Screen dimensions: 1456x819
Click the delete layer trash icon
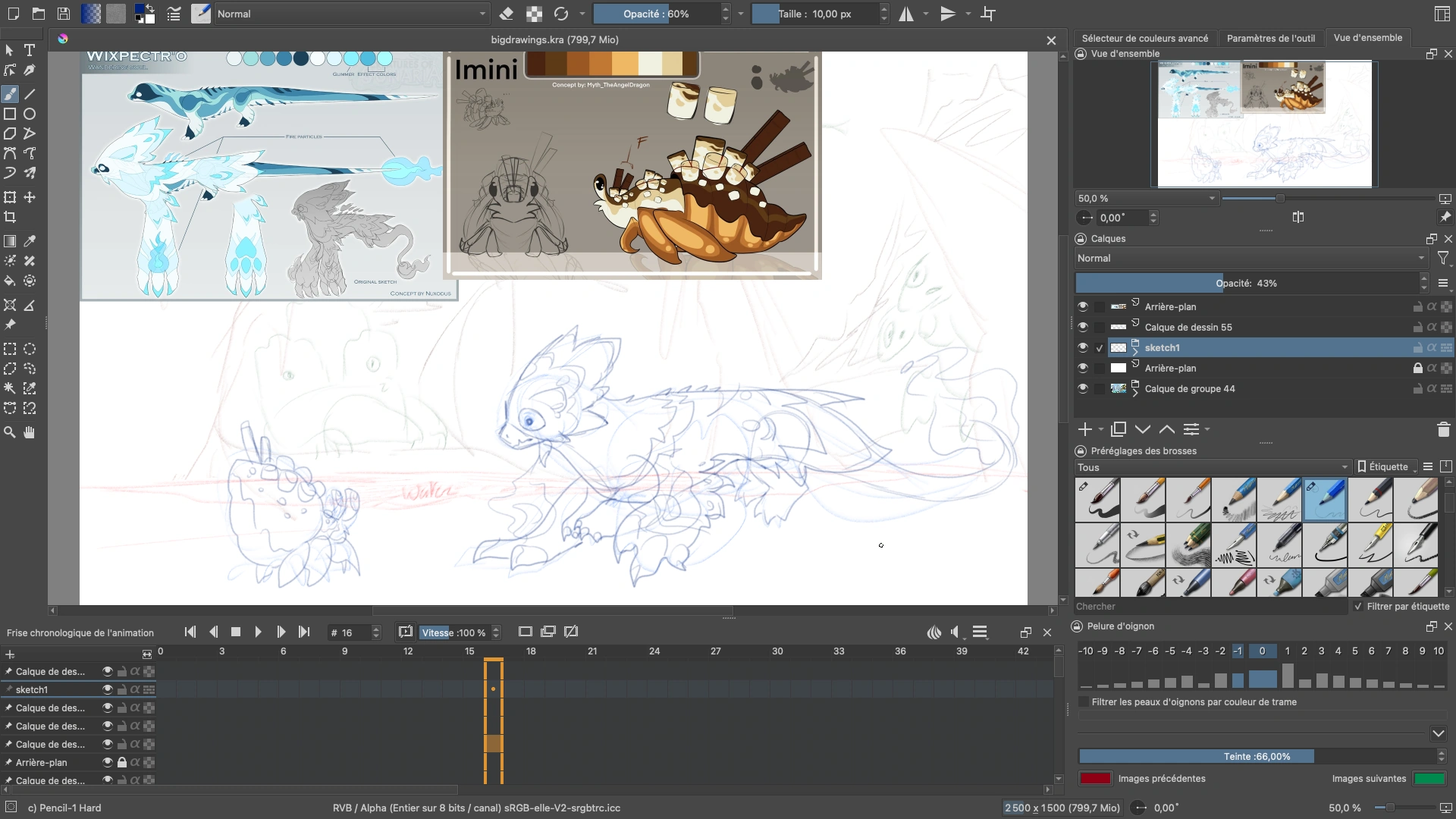tap(1444, 429)
